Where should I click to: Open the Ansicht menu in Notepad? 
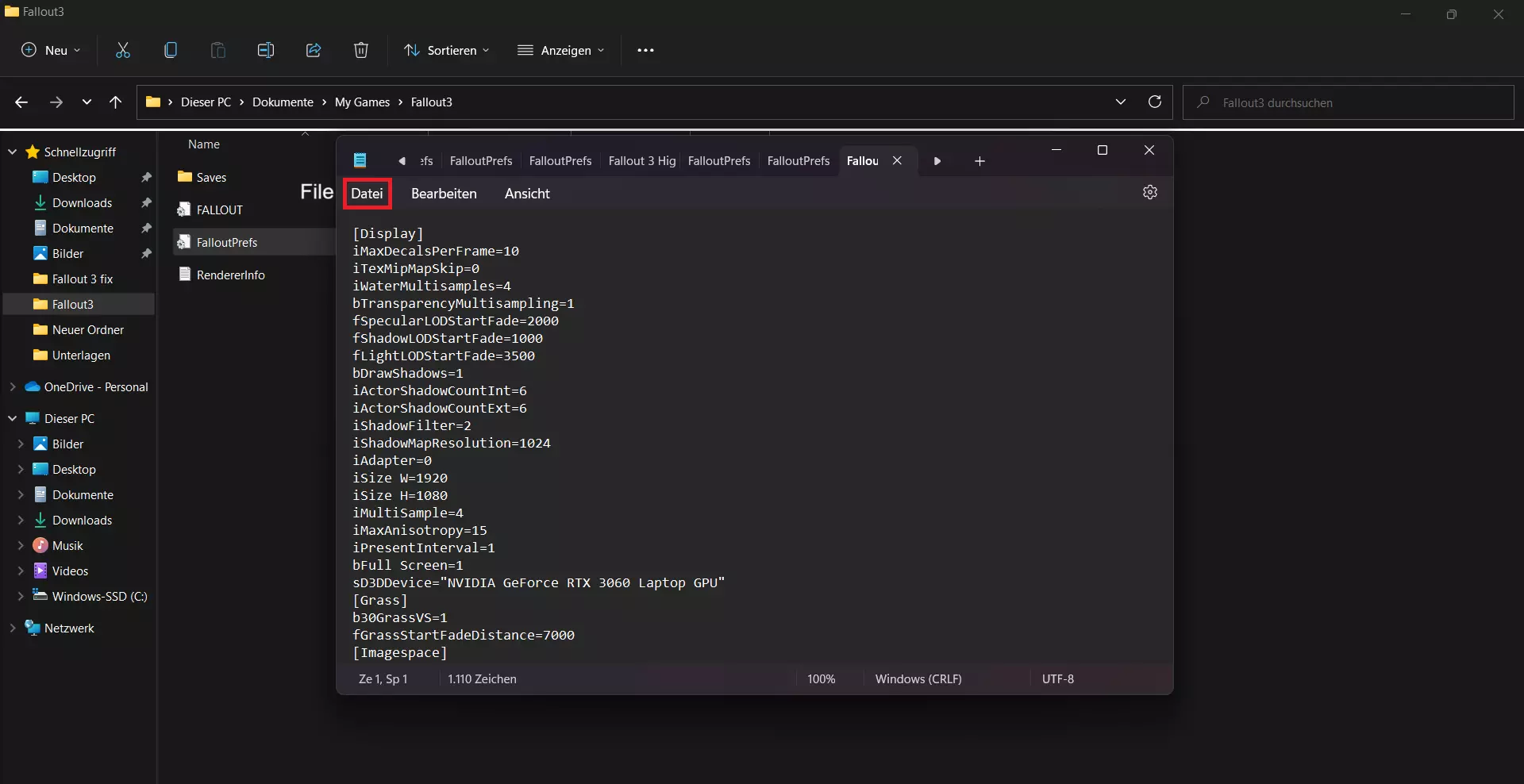point(527,194)
